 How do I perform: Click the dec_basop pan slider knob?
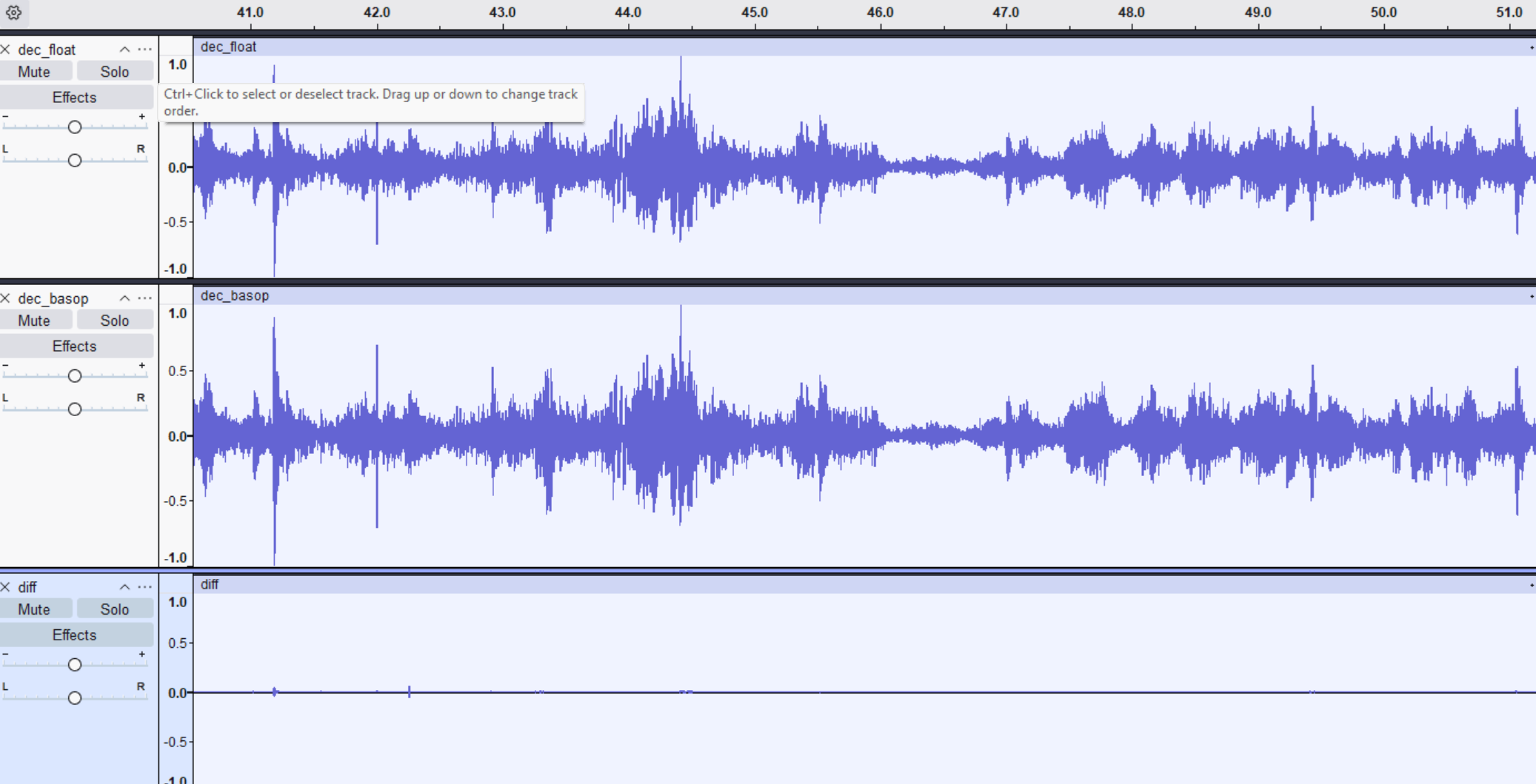[x=74, y=409]
